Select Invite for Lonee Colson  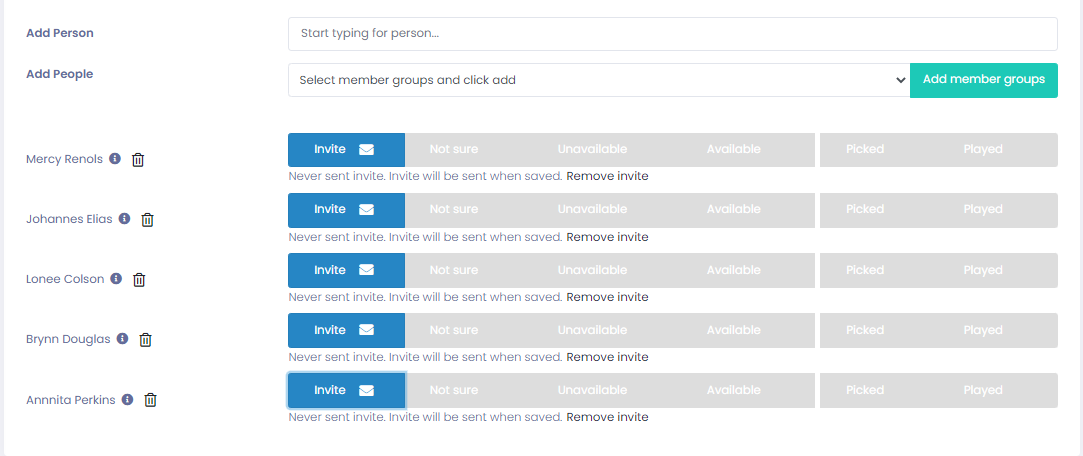click(x=346, y=269)
